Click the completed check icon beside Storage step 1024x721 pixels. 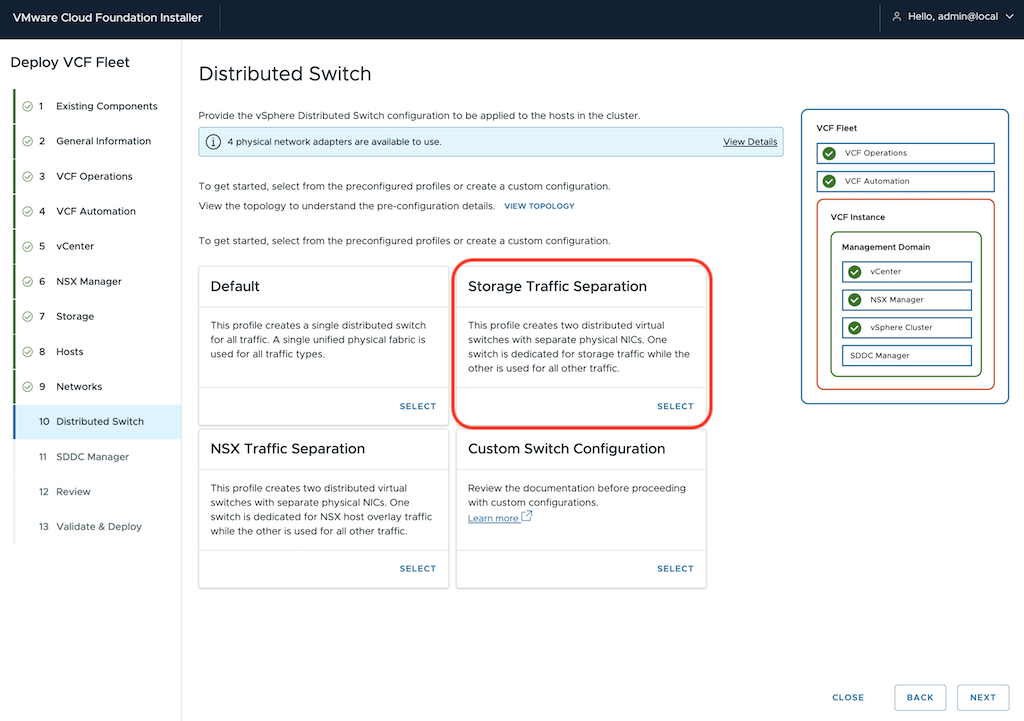point(27,317)
